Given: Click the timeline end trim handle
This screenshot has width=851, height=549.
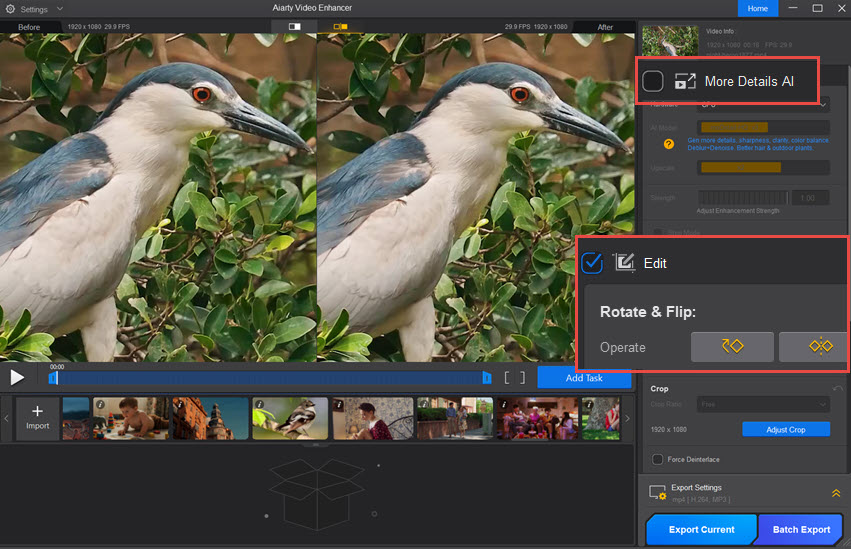Looking at the screenshot, I should pos(487,378).
